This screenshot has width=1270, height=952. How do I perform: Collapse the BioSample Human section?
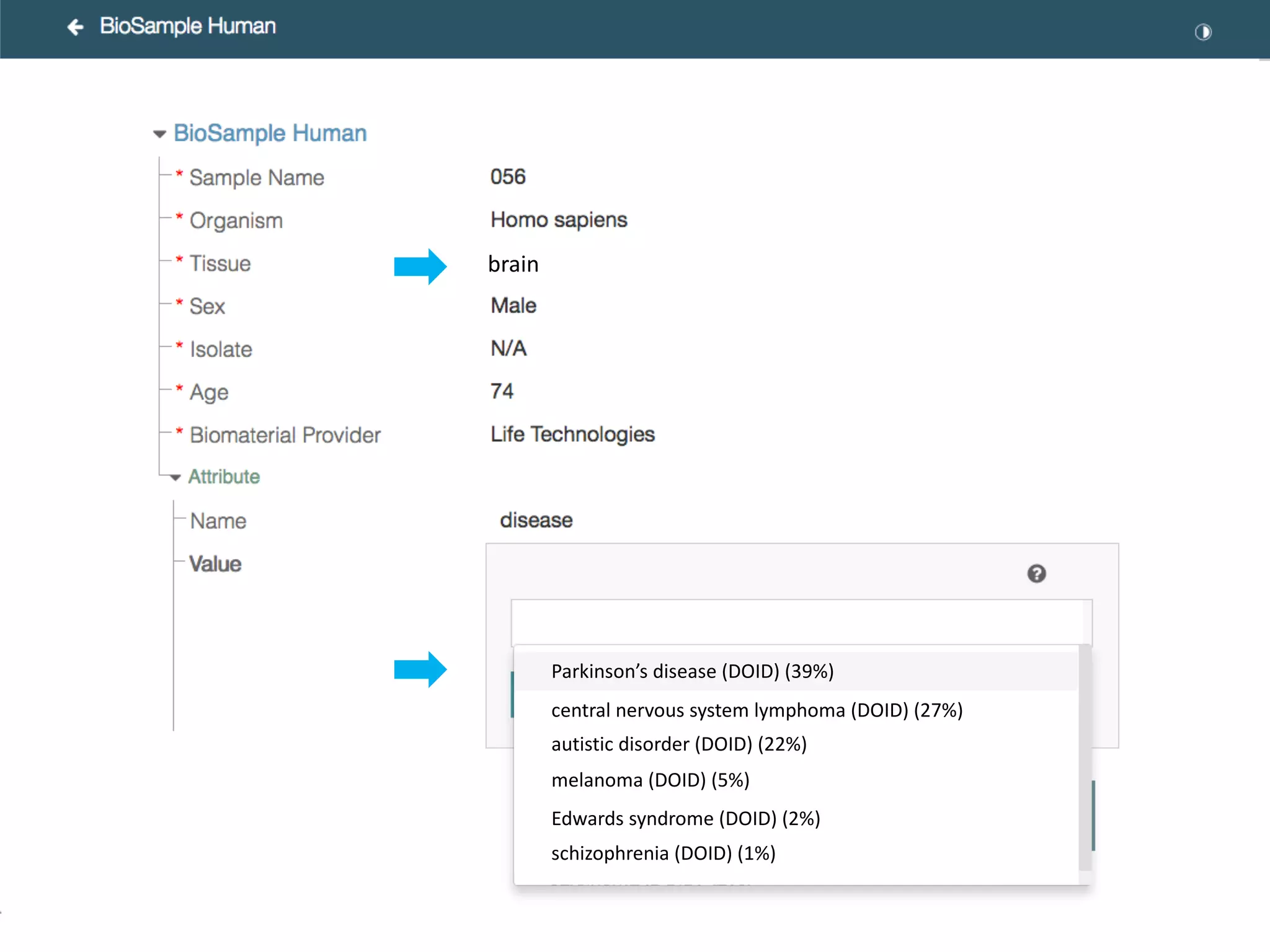pyautogui.click(x=160, y=134)
